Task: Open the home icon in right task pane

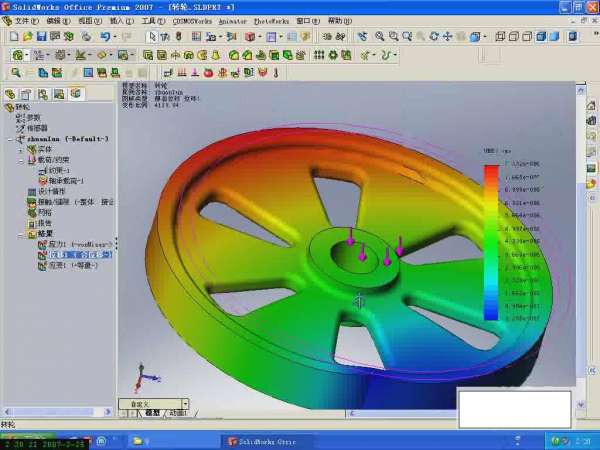Action: coord(591,106)
